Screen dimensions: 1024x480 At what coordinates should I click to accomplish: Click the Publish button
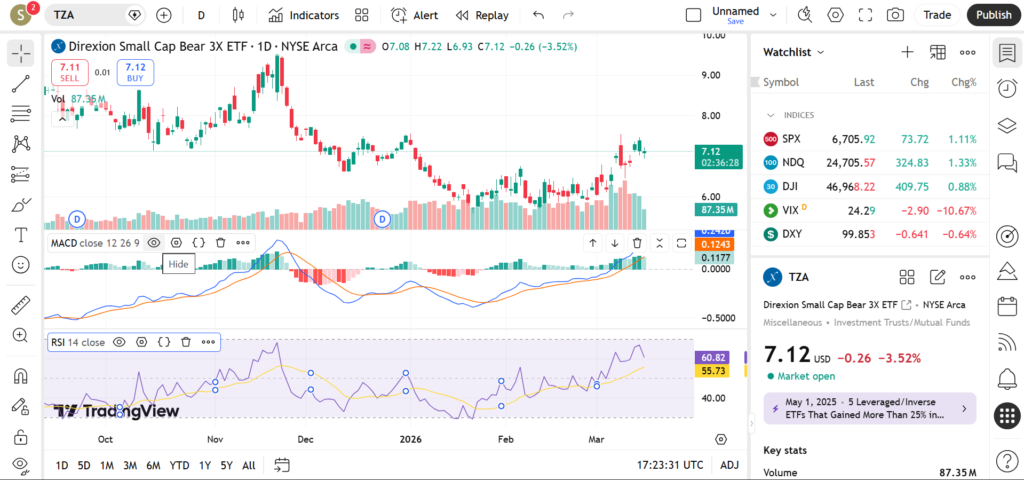993,15
